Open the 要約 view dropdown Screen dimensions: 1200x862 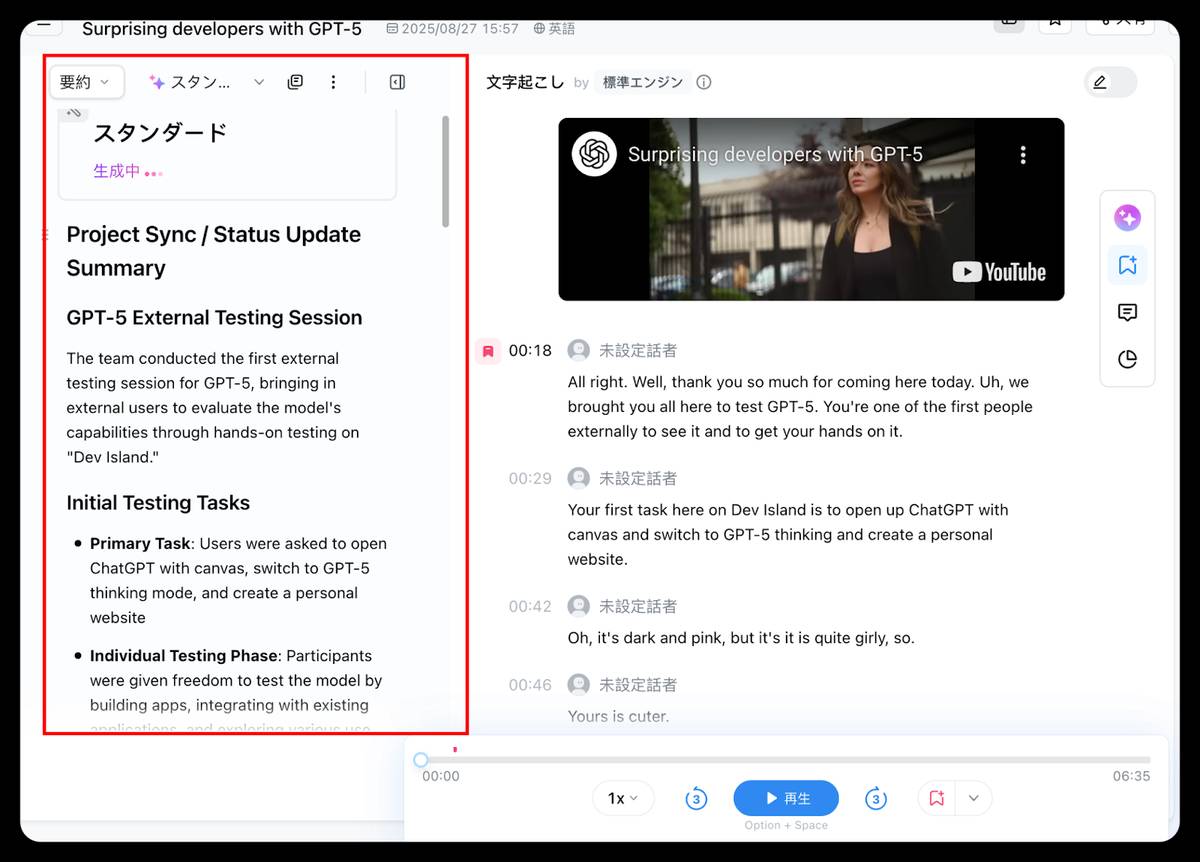[x=86, y=82]
